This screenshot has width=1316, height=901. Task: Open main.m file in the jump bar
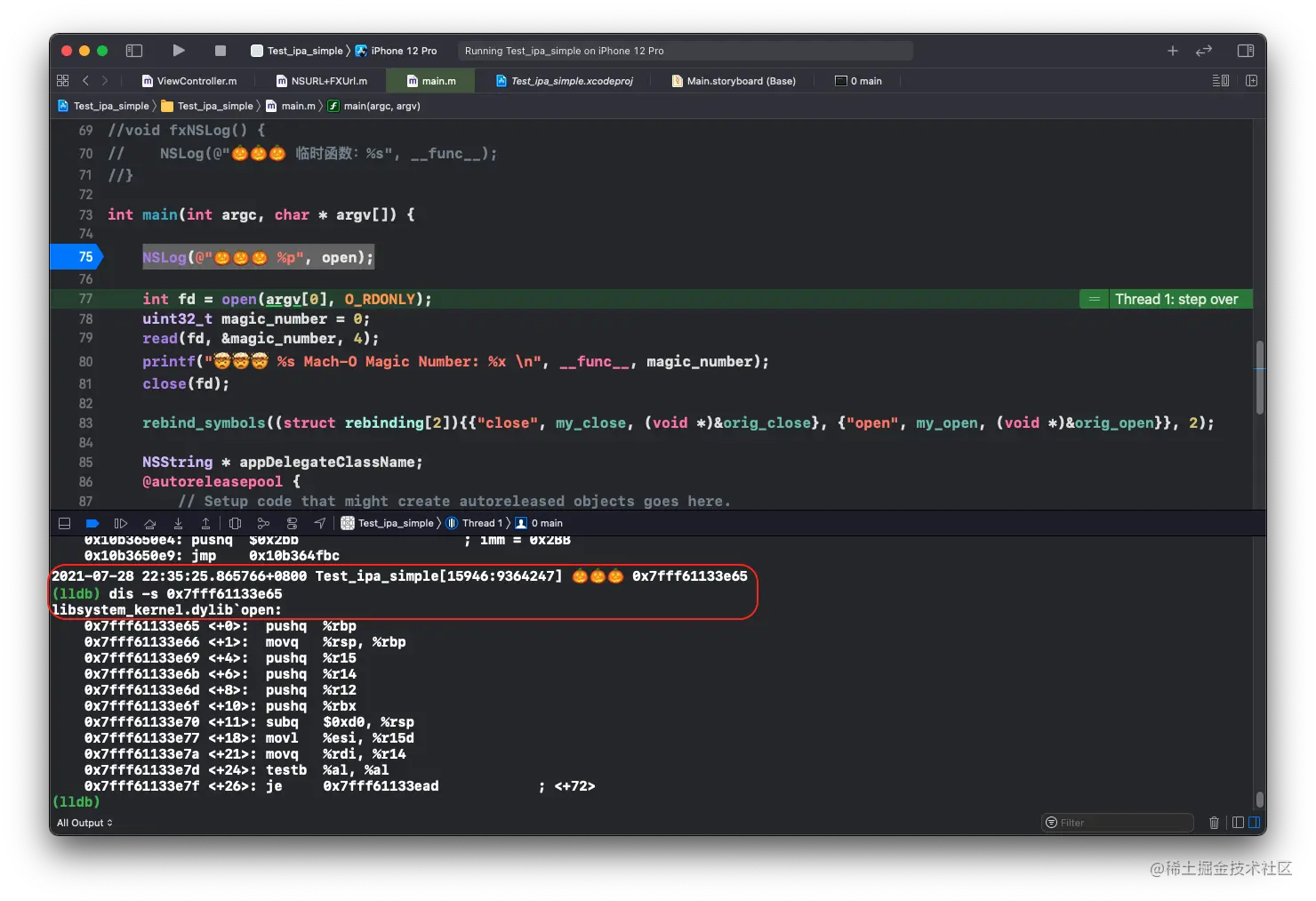291,106
